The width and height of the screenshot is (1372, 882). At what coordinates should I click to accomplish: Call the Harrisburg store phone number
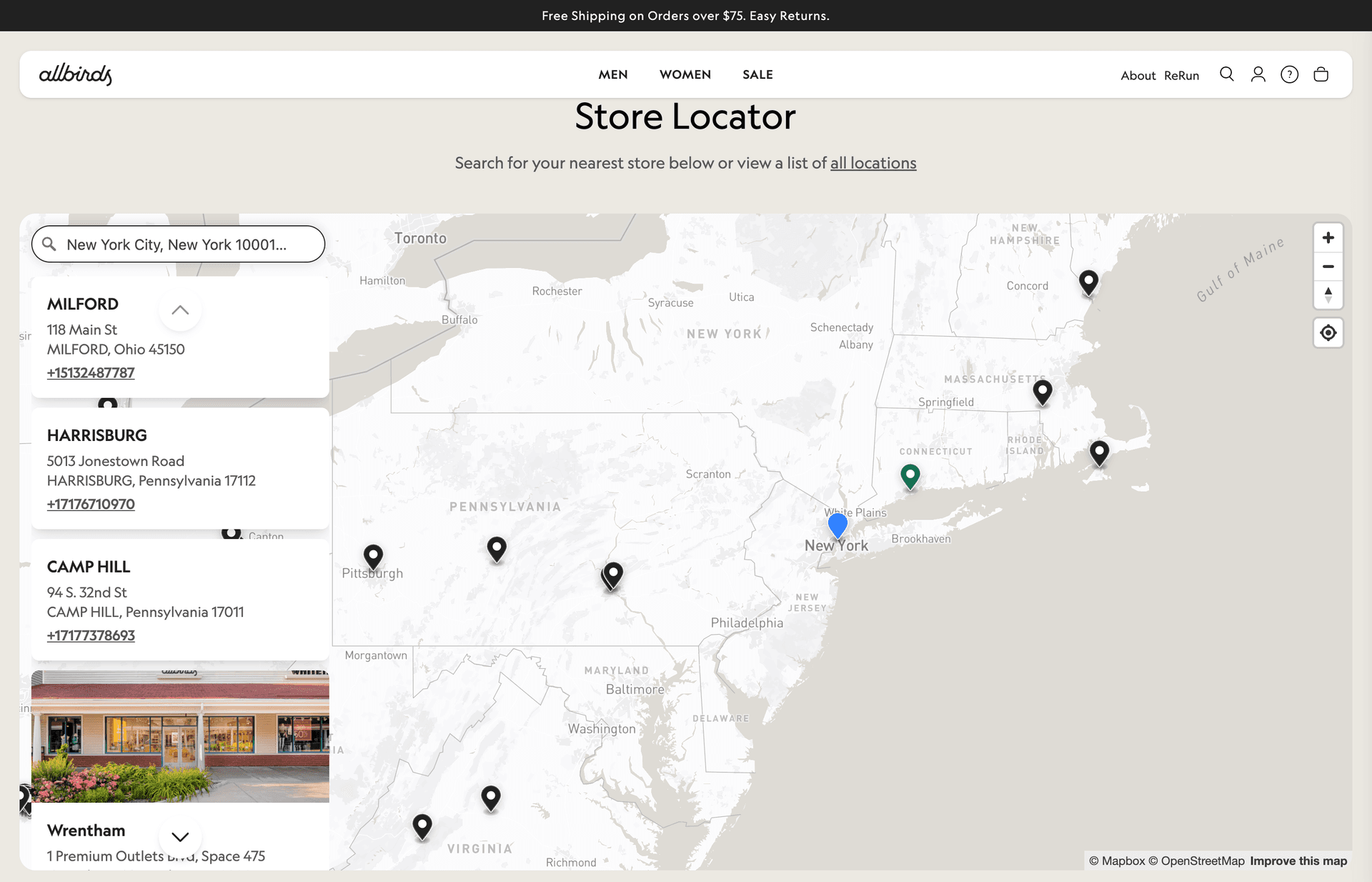(91, 504)
